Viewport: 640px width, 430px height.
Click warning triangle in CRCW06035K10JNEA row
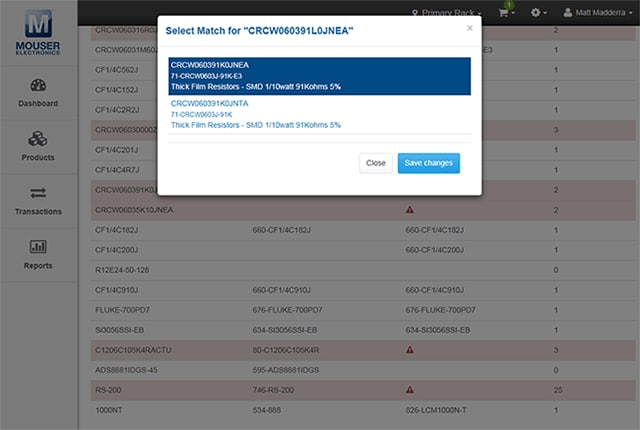409,210
